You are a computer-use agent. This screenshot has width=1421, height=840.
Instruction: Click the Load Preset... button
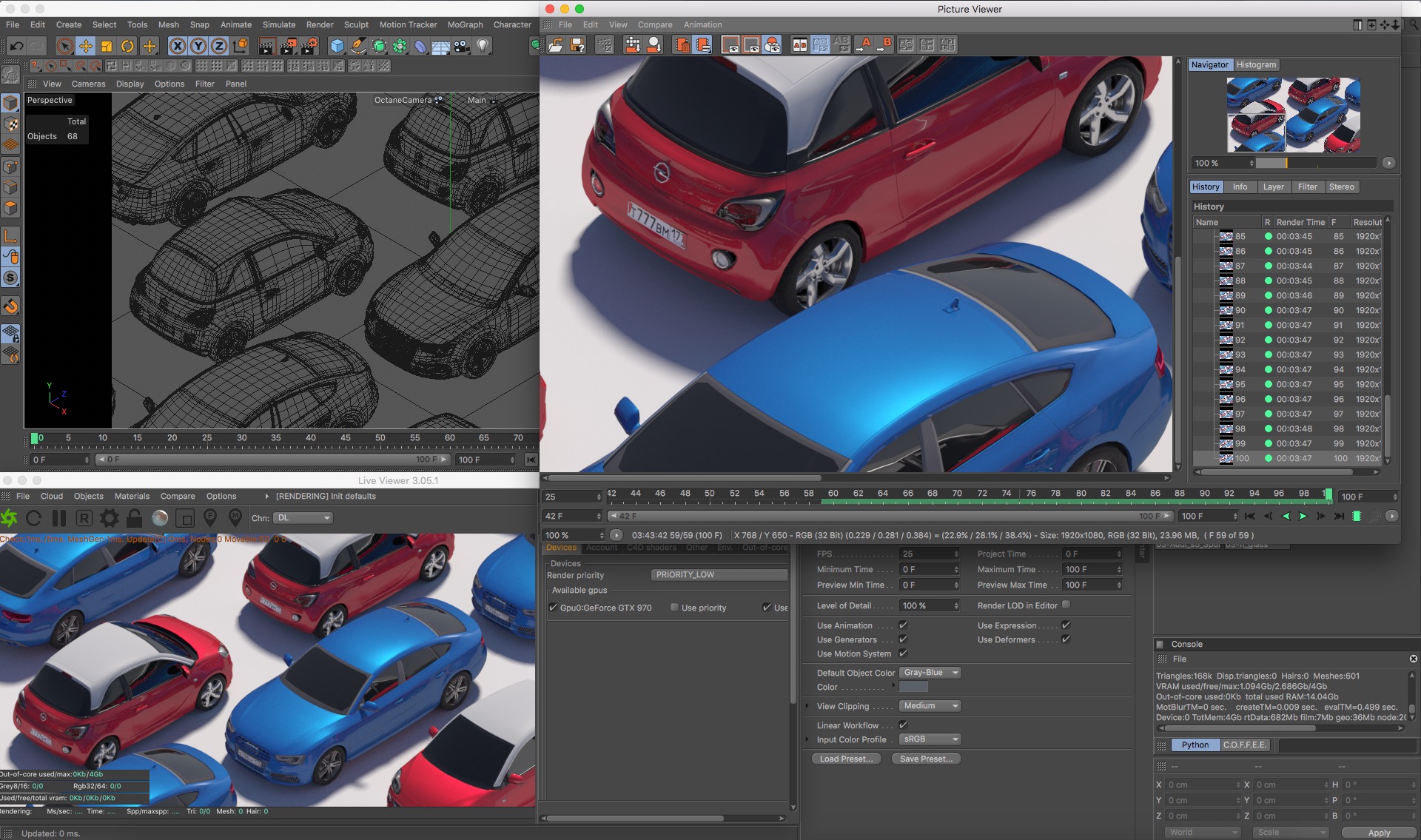[x=846, y=759]
